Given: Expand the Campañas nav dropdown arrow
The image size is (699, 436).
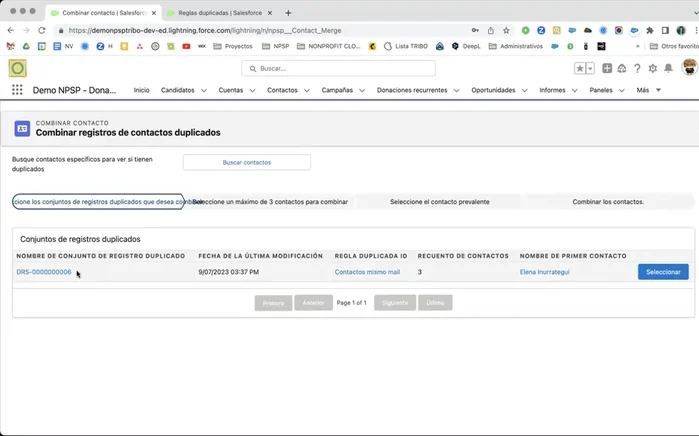Looking at the screenshot, I should coord(362,90).
